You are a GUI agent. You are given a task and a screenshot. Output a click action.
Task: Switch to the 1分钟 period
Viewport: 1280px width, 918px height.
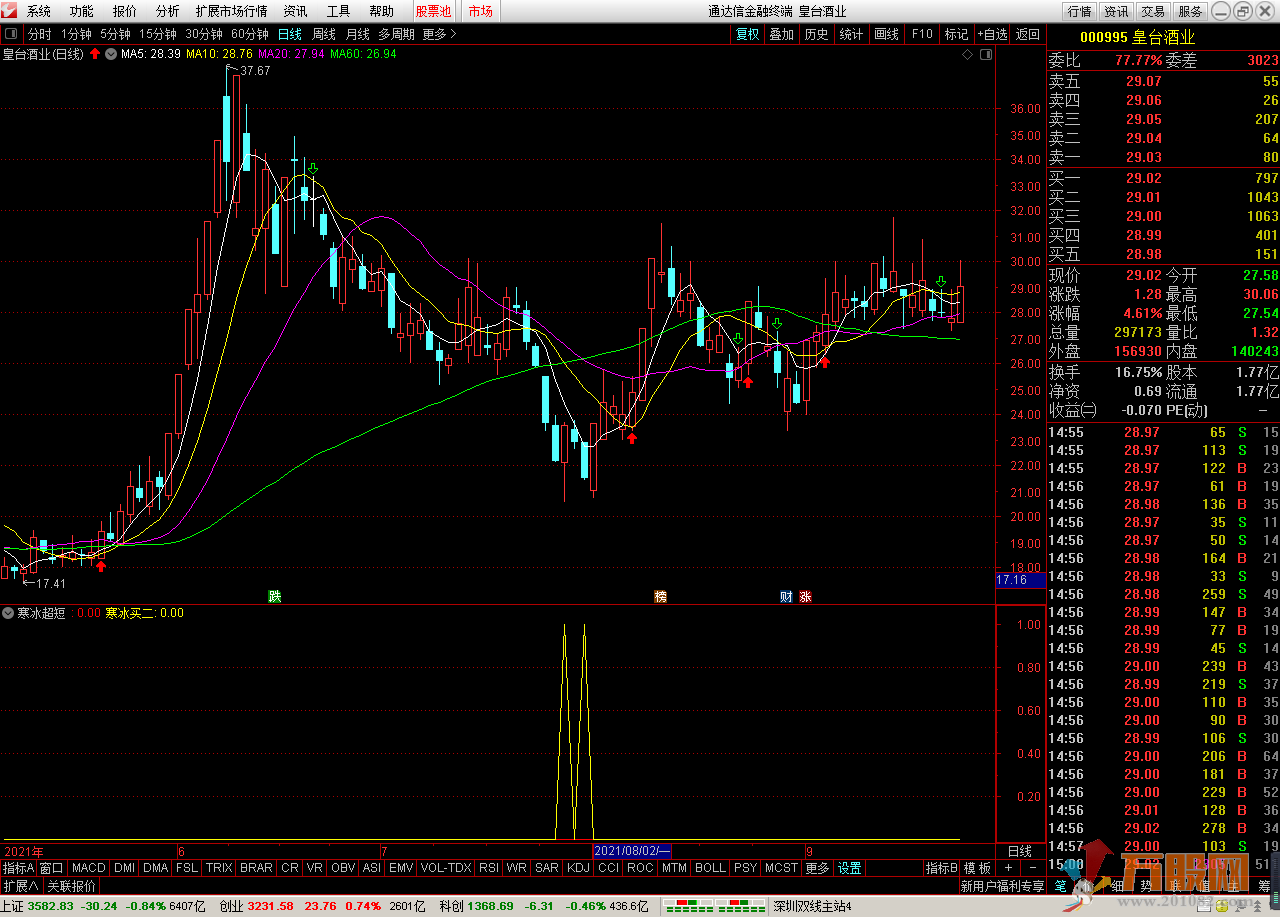click(x=76, y=34)
